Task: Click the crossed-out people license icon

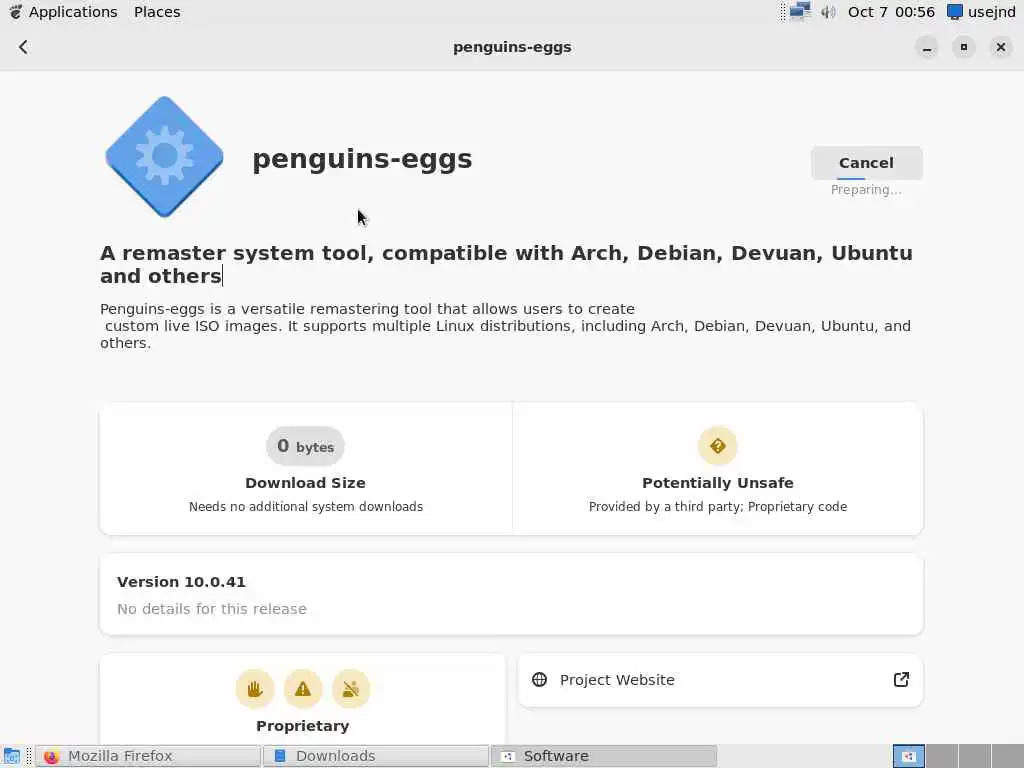Action: [x=351, y=688]
